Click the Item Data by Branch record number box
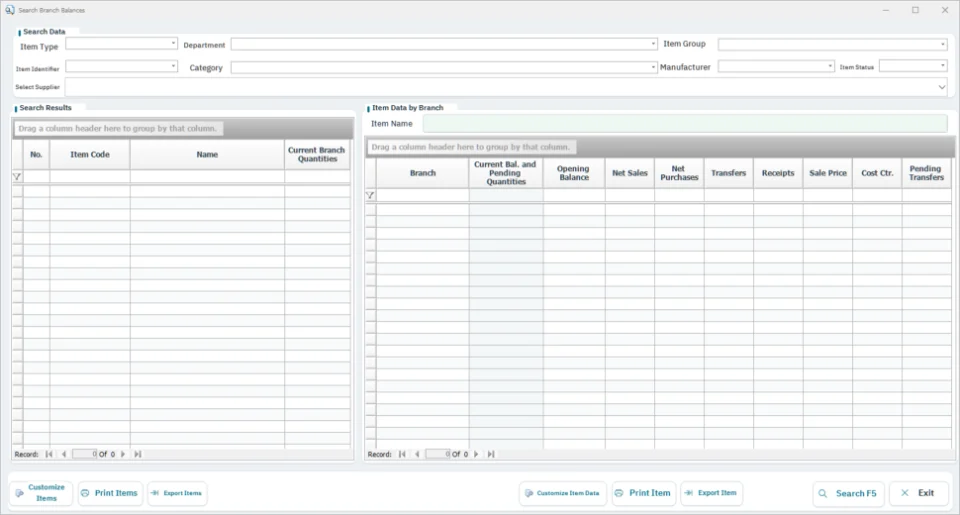This screenshot has width=960, height=515. [x=438, y=454]
